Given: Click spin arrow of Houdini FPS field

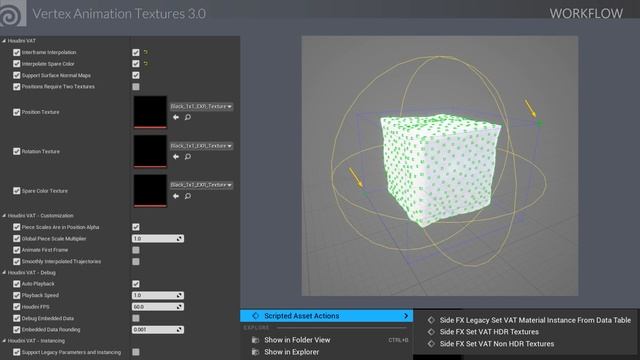Looking at the screenshot, I should click(179, 307).
